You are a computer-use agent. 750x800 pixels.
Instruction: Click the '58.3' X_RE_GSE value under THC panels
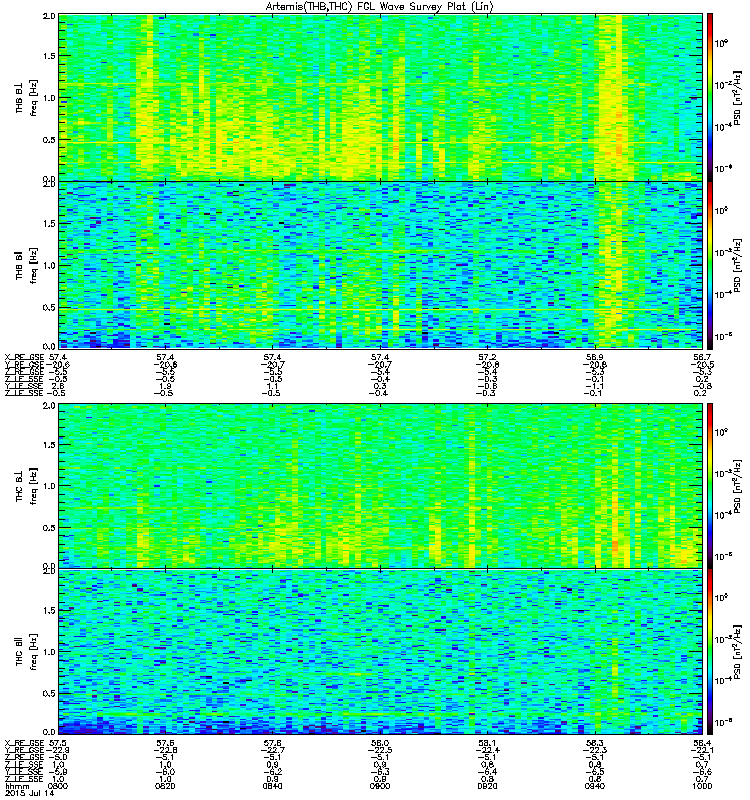click(595, 743)
